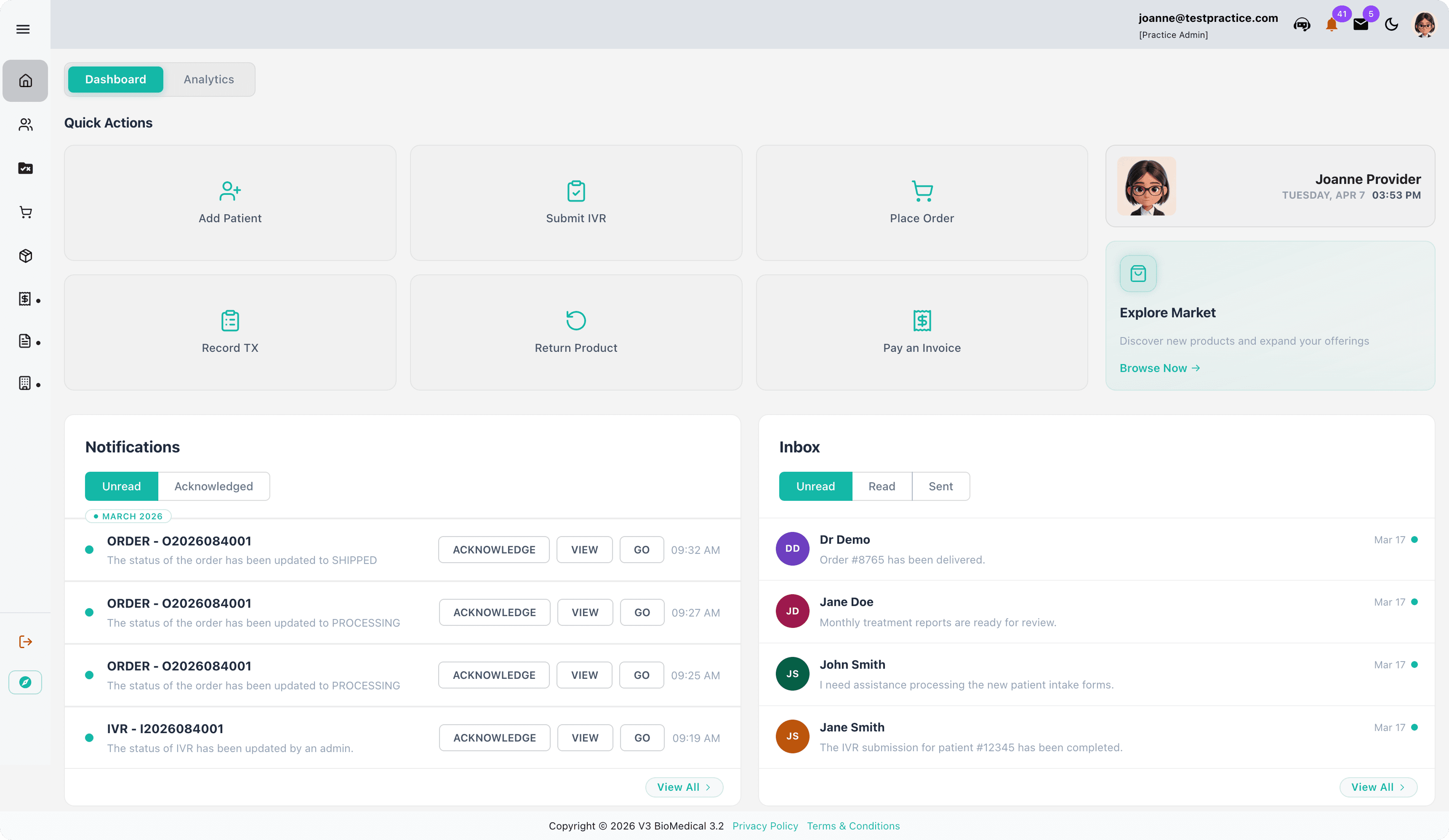
Task: Open the invoices icon with dollar sign
Action: [25, 299]
